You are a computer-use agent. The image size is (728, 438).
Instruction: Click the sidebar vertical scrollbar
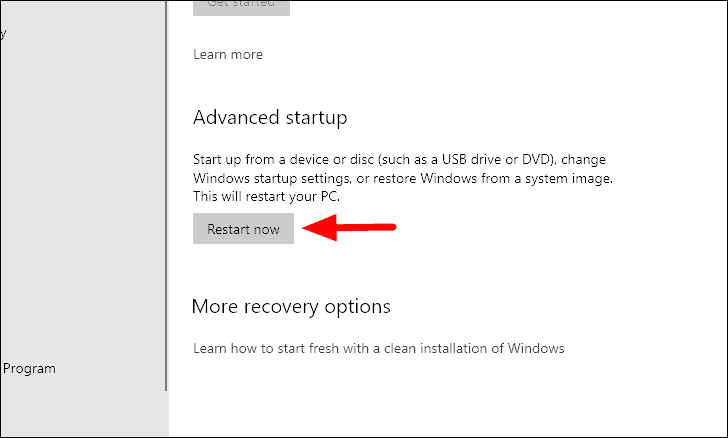tap(166, 195)
